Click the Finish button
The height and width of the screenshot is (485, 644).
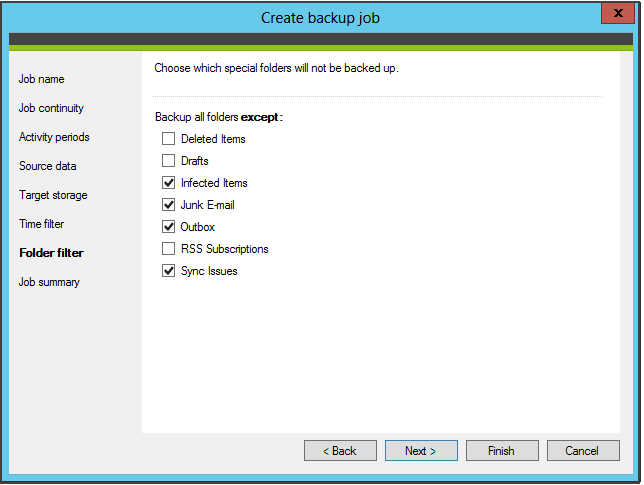[502, 451]
